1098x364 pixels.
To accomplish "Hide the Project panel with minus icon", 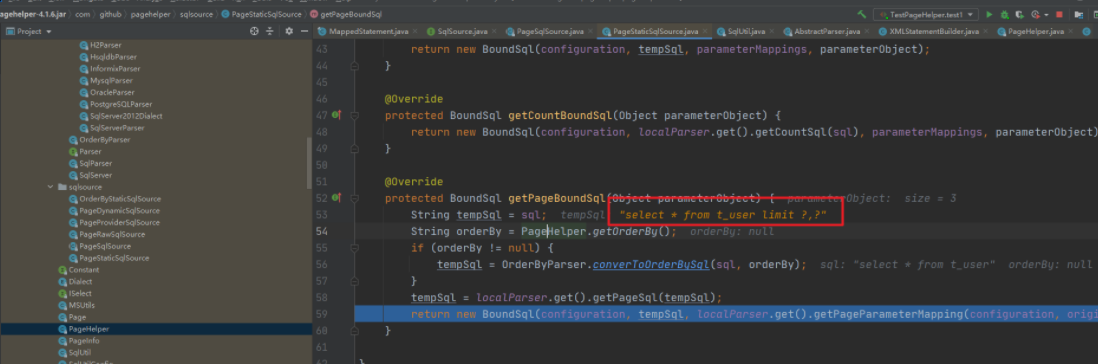I will point(304,31).
